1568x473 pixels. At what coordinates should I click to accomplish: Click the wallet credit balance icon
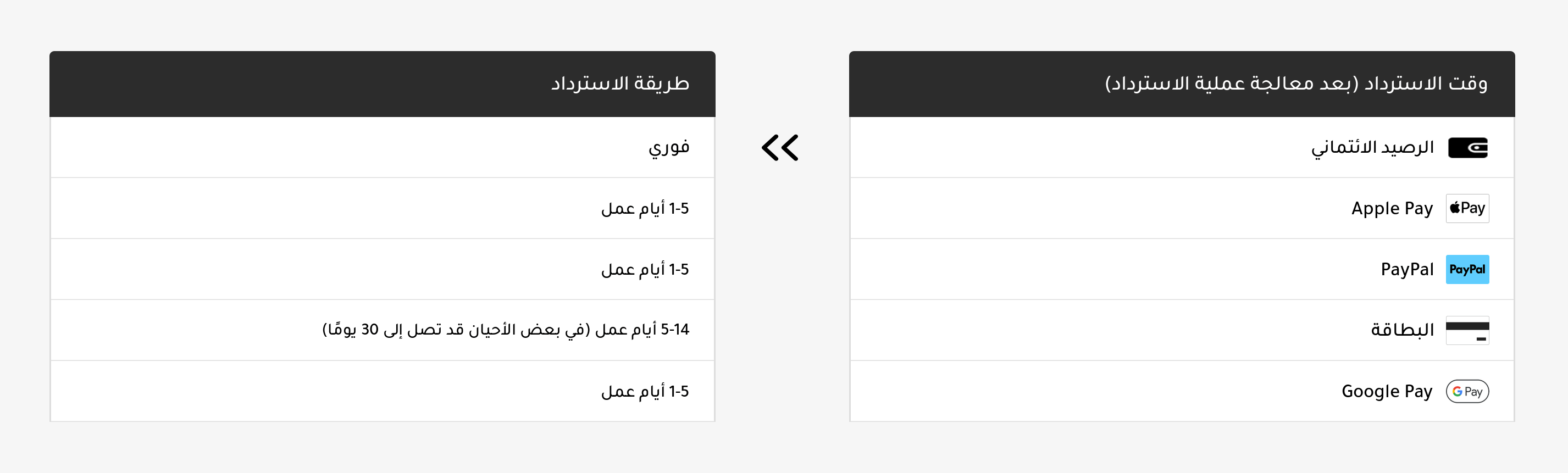click(1467, 148)
